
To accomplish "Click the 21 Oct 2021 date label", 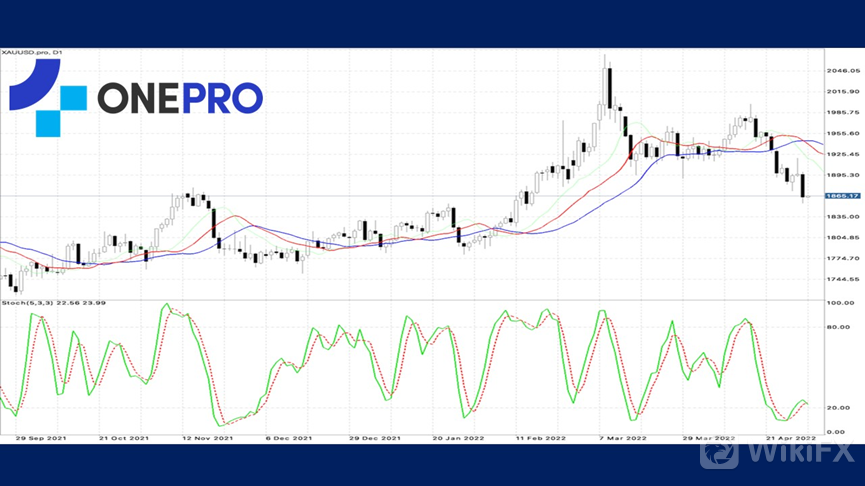I will [124, 438].
